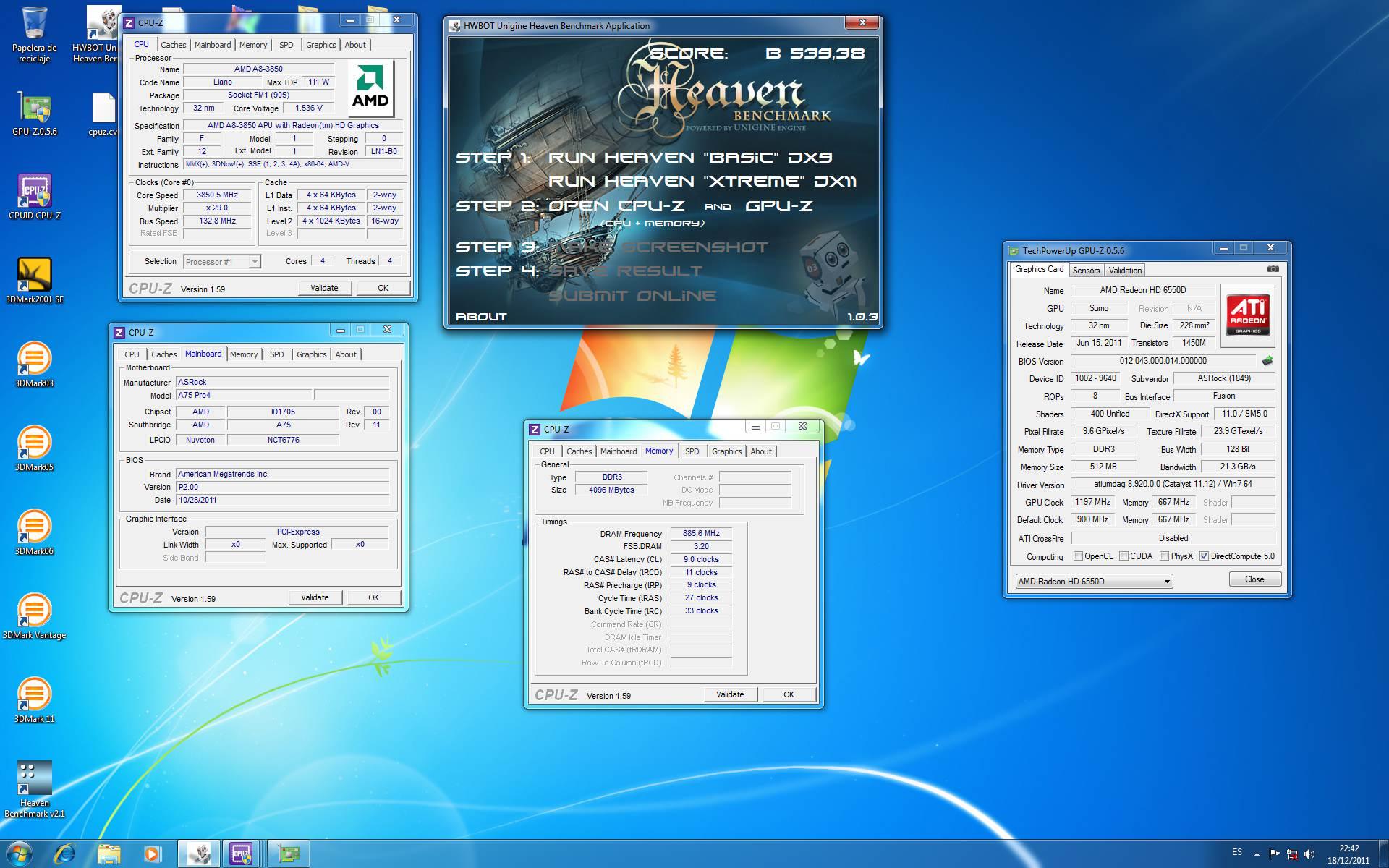Viewport: 1389px width, 868px height.
Task: Expand the AMD Radeon HD 6550D dropdown
Action: [x=1166, y=582]
